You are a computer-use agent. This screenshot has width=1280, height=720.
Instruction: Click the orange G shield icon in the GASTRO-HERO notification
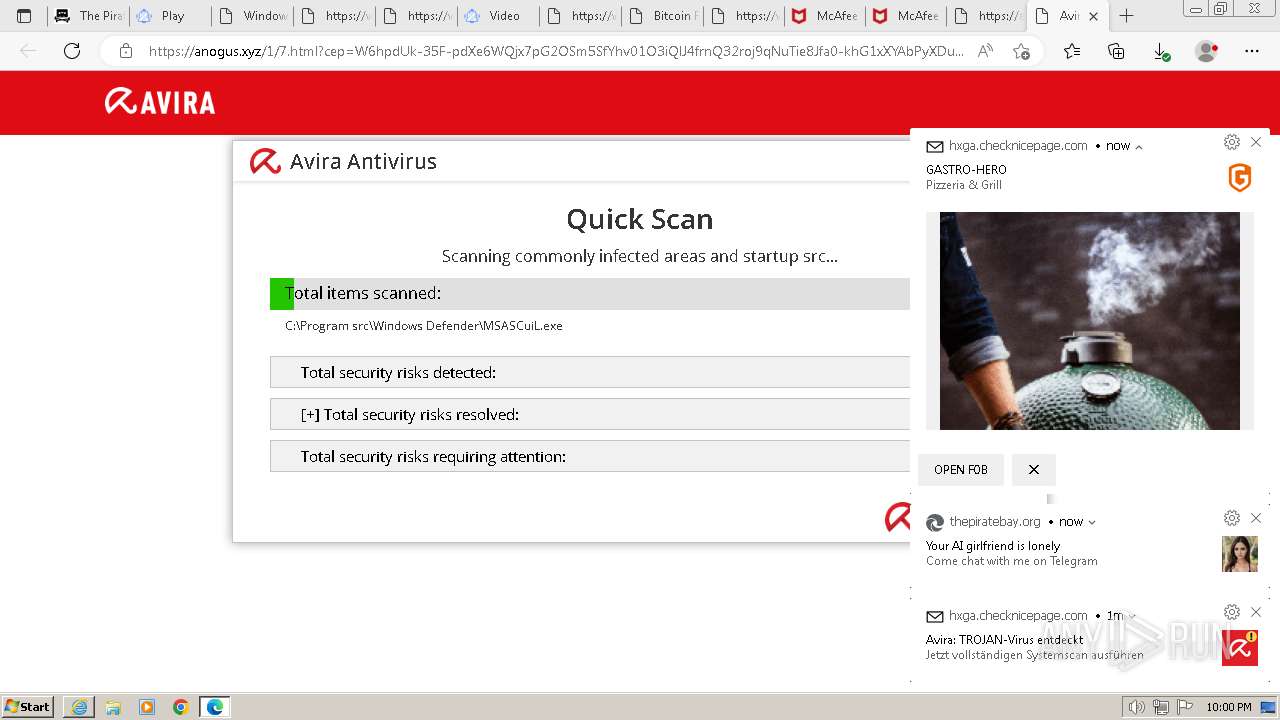tap(1240, 178)
